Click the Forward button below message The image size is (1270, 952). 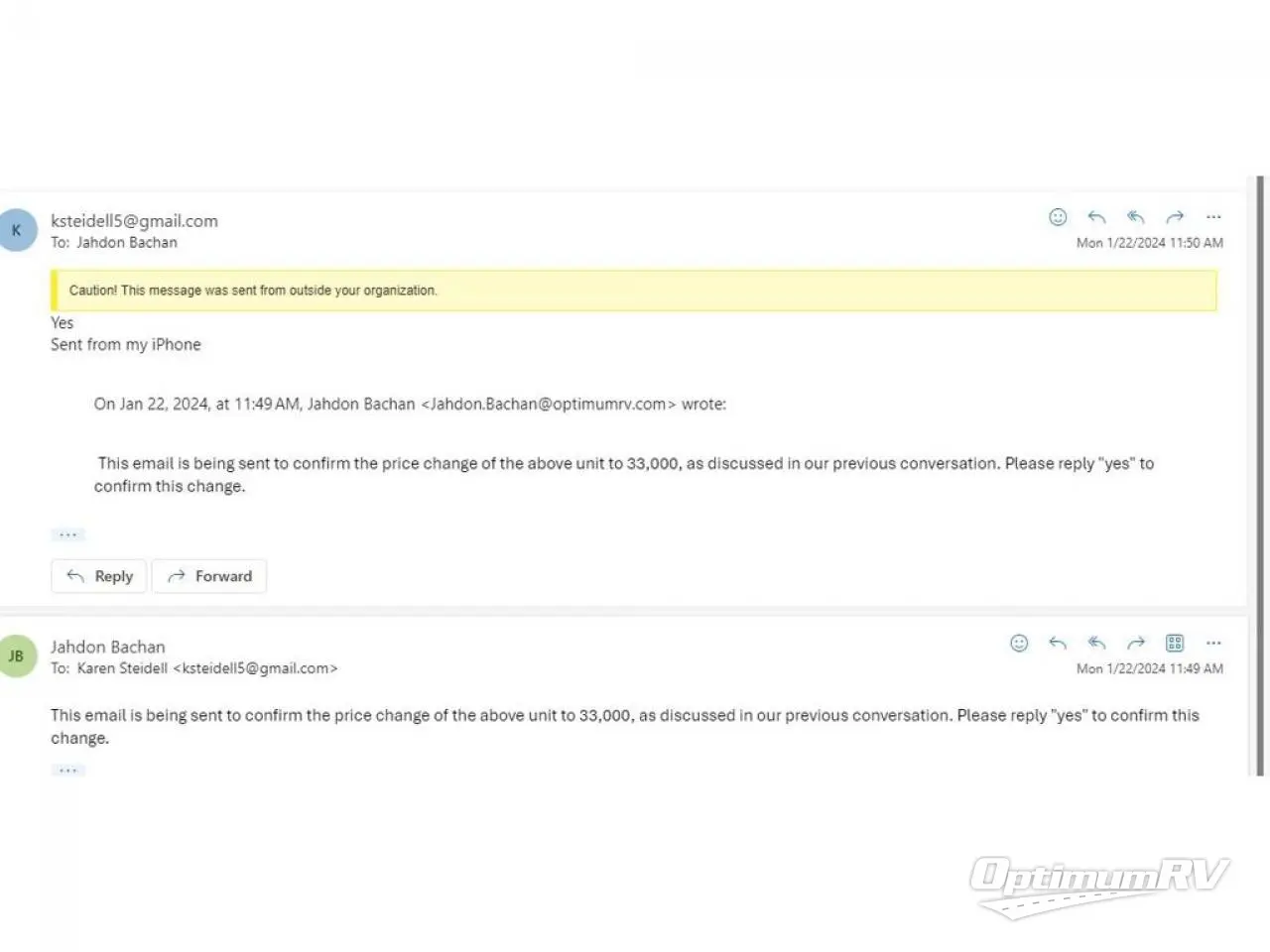tap(209, 576)
